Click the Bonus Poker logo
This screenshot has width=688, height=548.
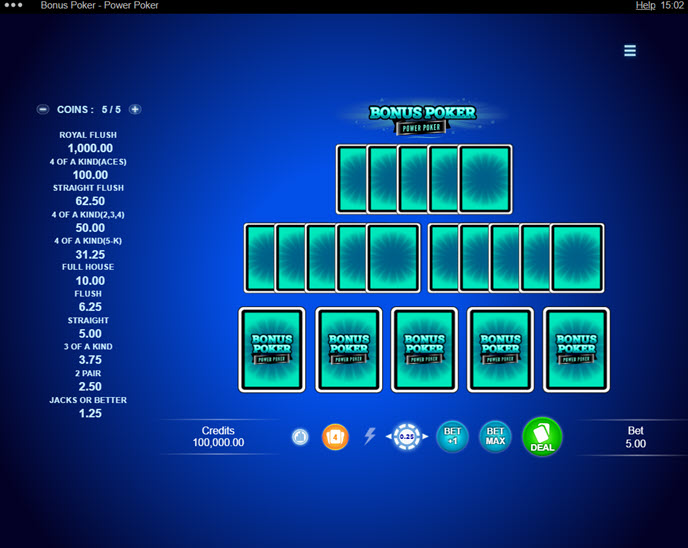422,118
